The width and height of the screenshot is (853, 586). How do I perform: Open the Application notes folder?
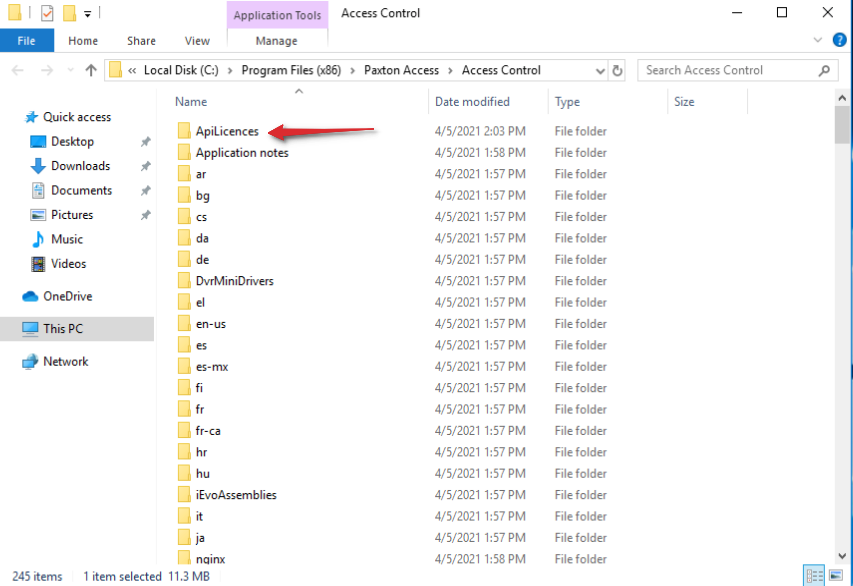click(x=243, y=152)
